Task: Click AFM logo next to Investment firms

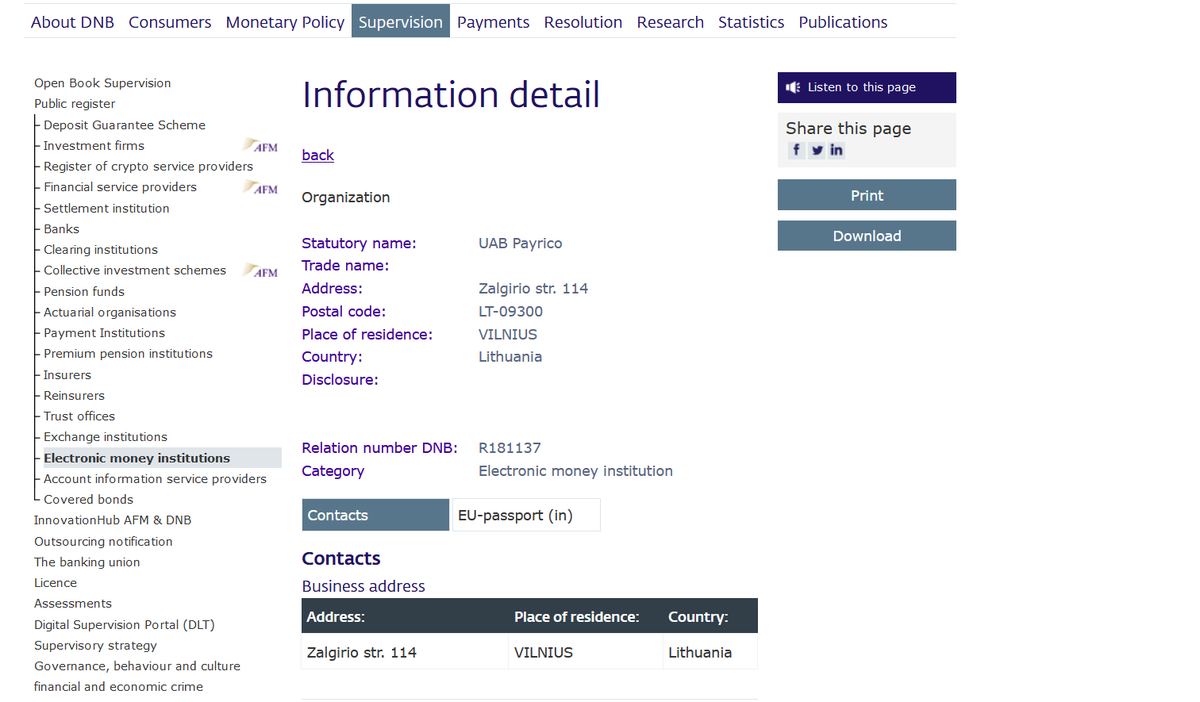Action: 262,146
